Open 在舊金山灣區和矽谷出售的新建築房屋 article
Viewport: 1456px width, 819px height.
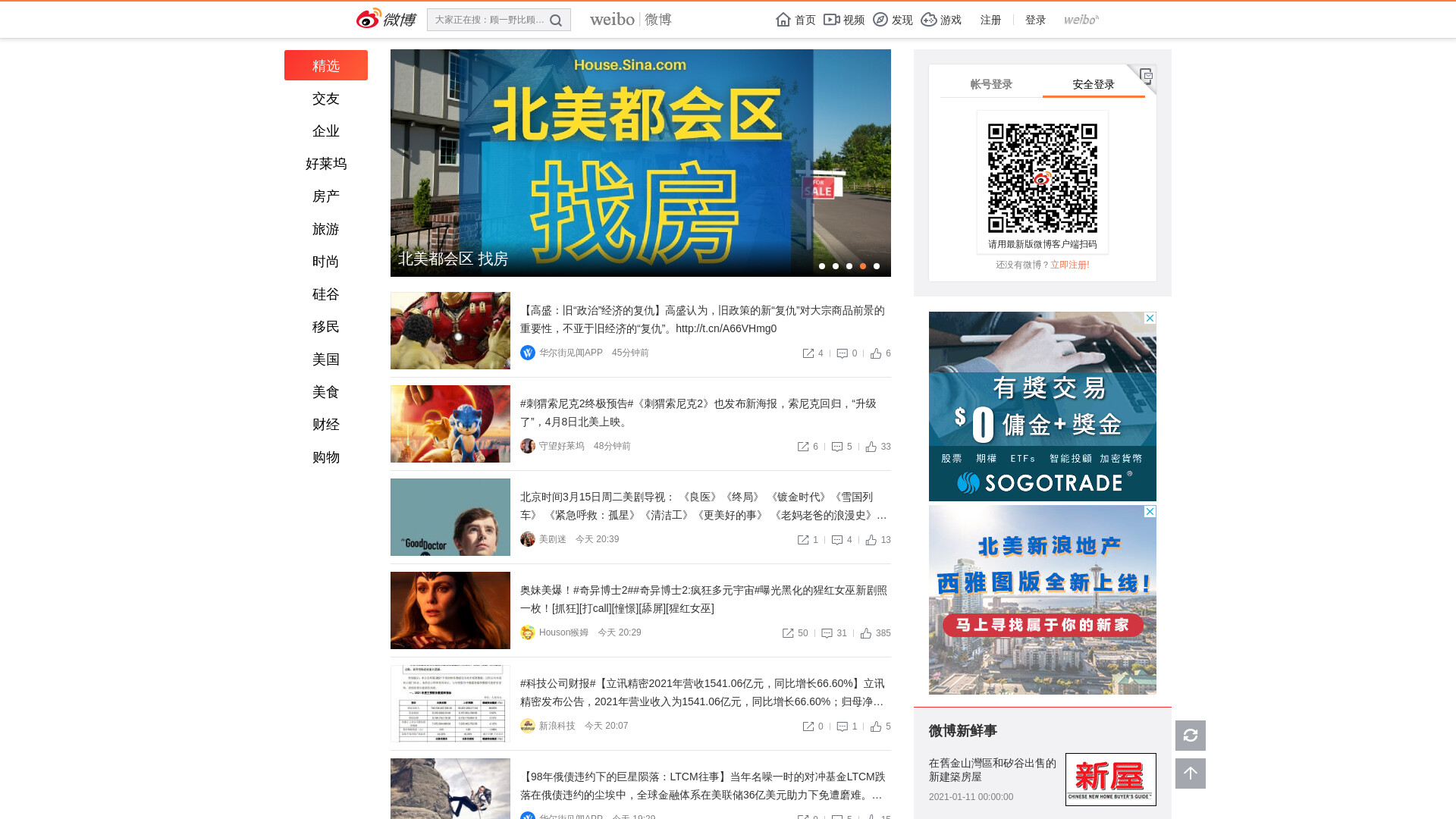pyautogui.click(x=993, y=770)
